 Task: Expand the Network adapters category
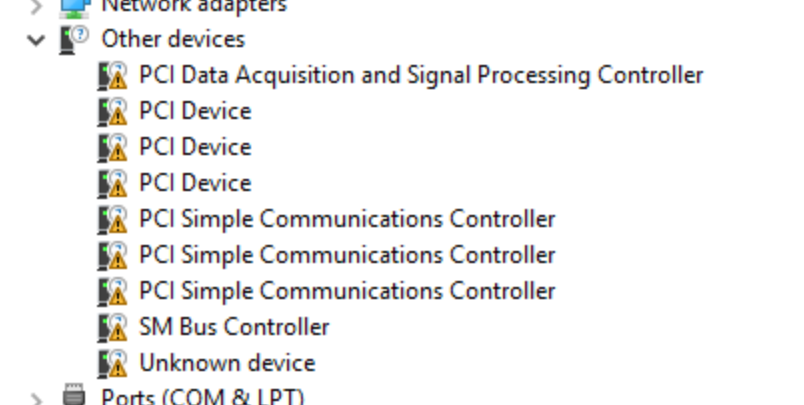click(x=37, y=6)
